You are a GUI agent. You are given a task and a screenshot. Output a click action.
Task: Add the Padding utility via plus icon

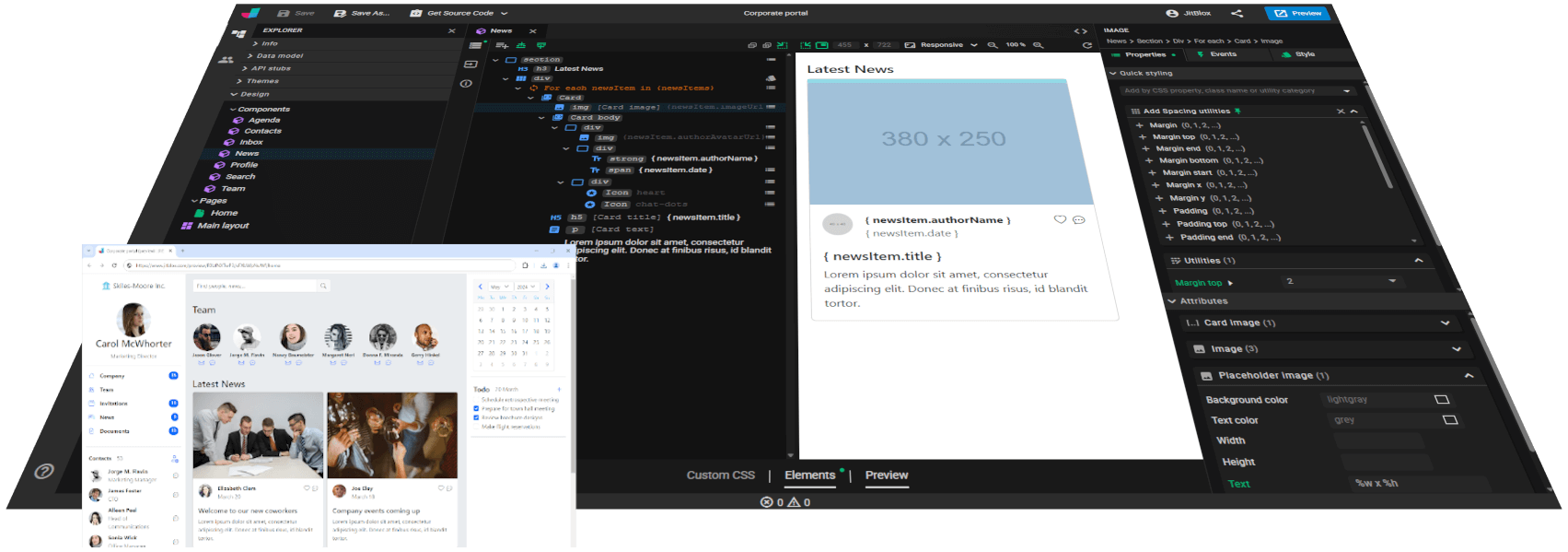pyautogui.click(x=1163, y=211)
